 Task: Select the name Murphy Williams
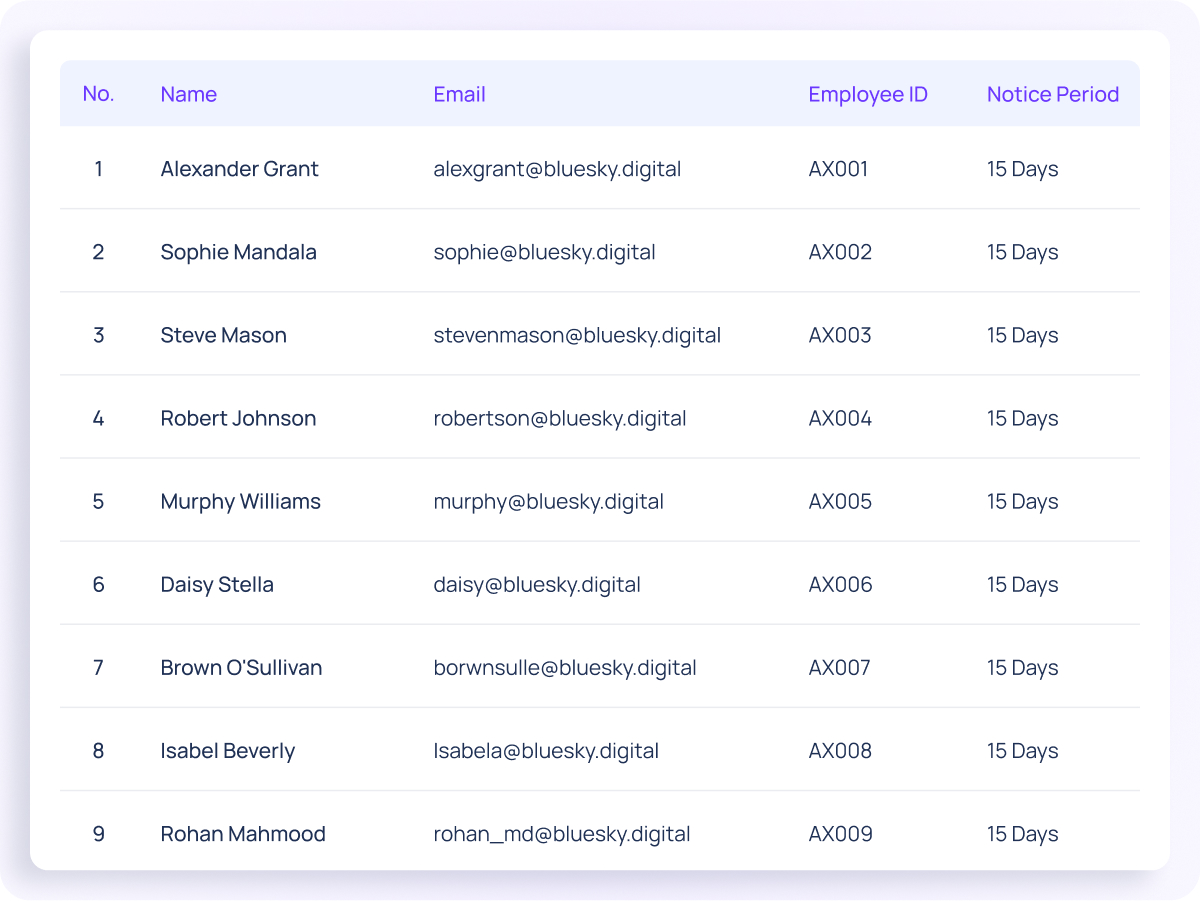tap(240, 502)
